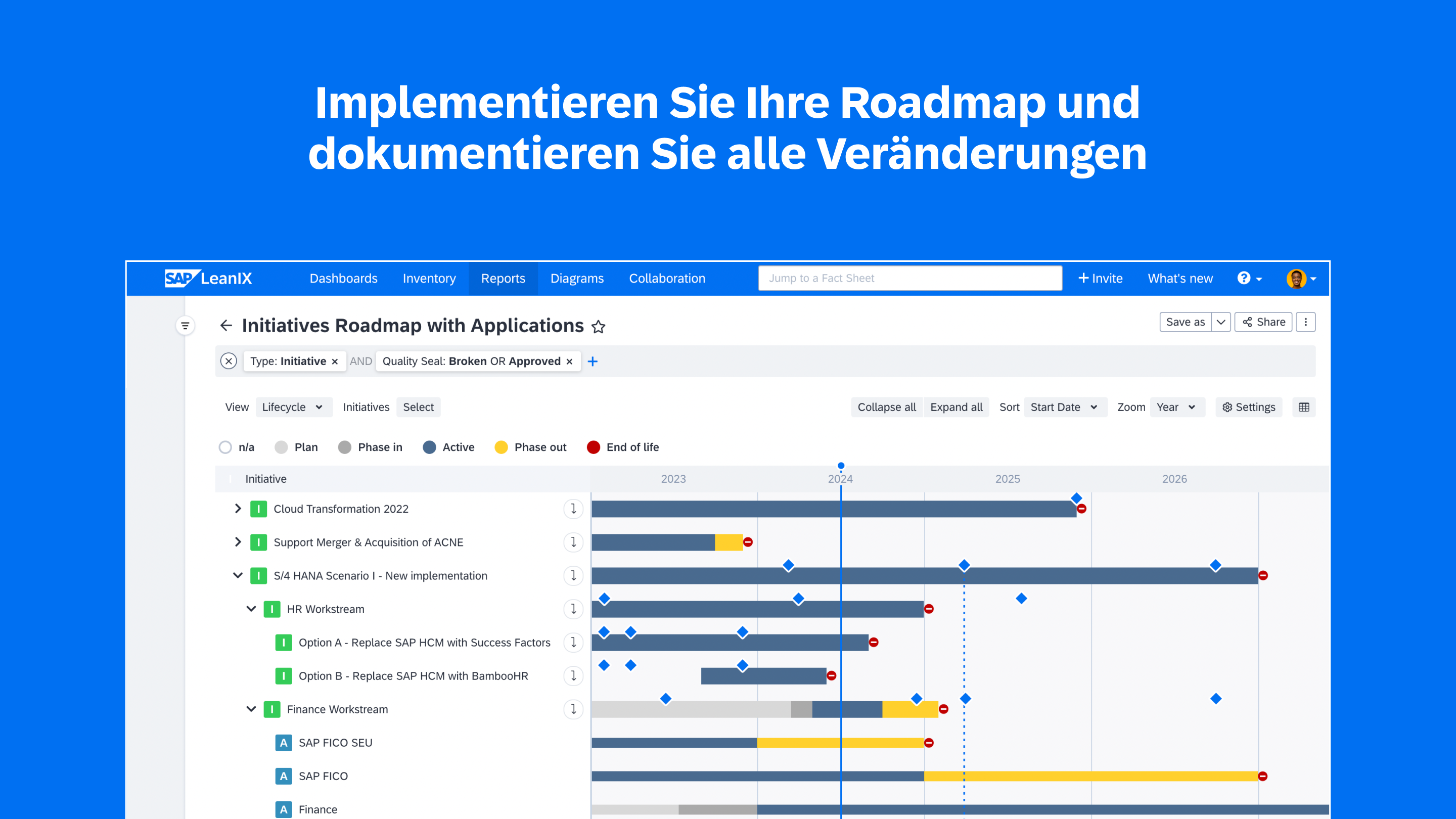Screen dimensions: 1456x819
Task: Remove the Type: Initiative filter chip
Action: [x=335, y=362]
